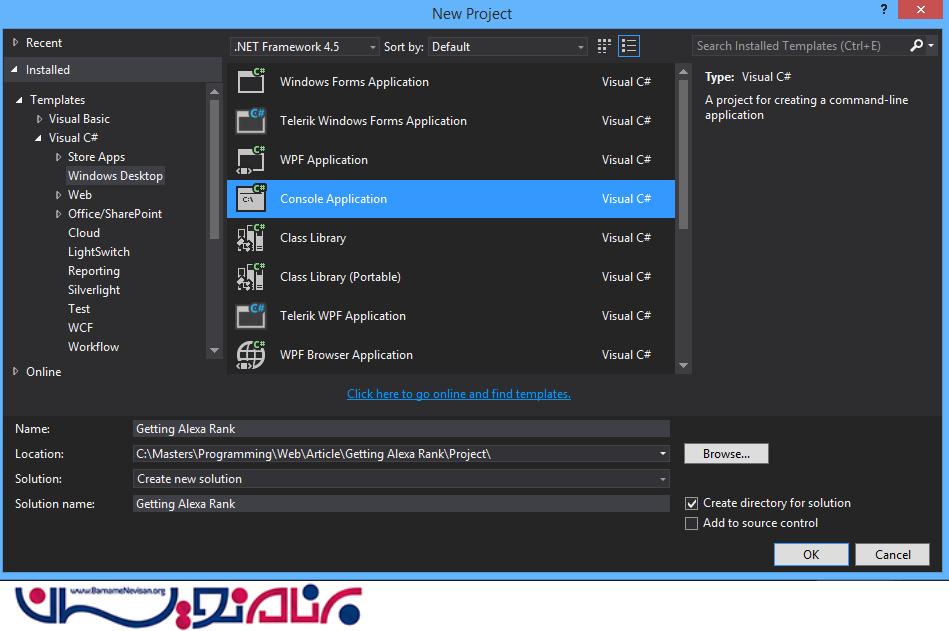949x631 pixels.
Task: Expand the Store Apps tree node
Action: 59,157
